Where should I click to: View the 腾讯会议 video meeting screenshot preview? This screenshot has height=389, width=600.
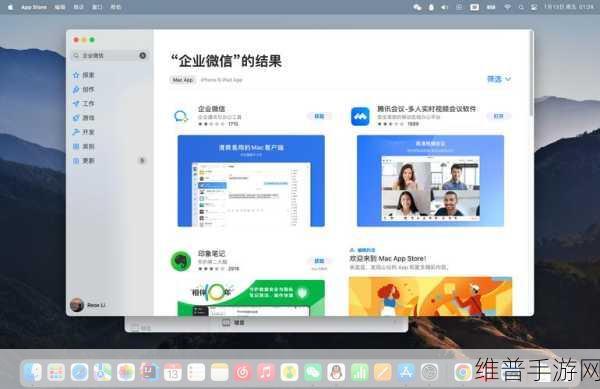430,181
